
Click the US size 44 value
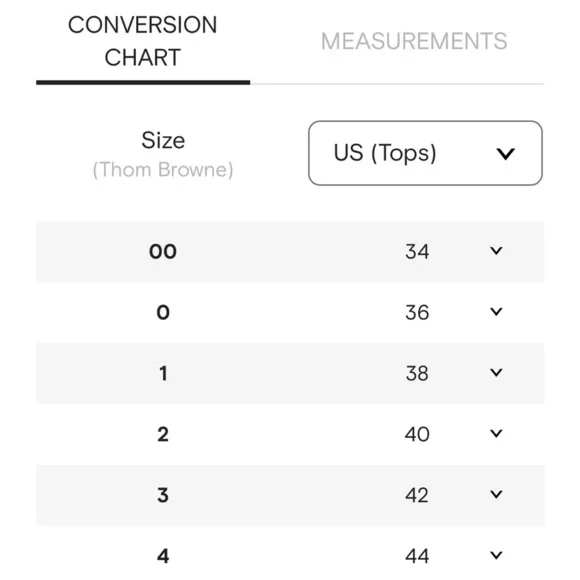pyautogui.click(x=417, y=556)
